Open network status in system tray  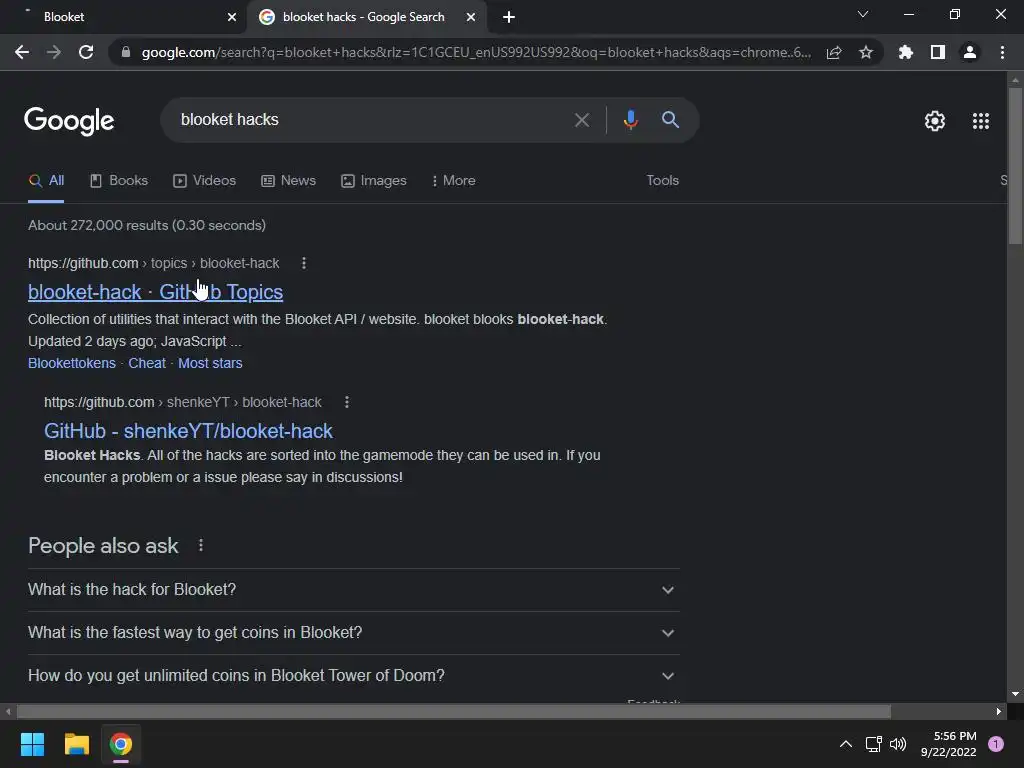(x=873, y=744)
